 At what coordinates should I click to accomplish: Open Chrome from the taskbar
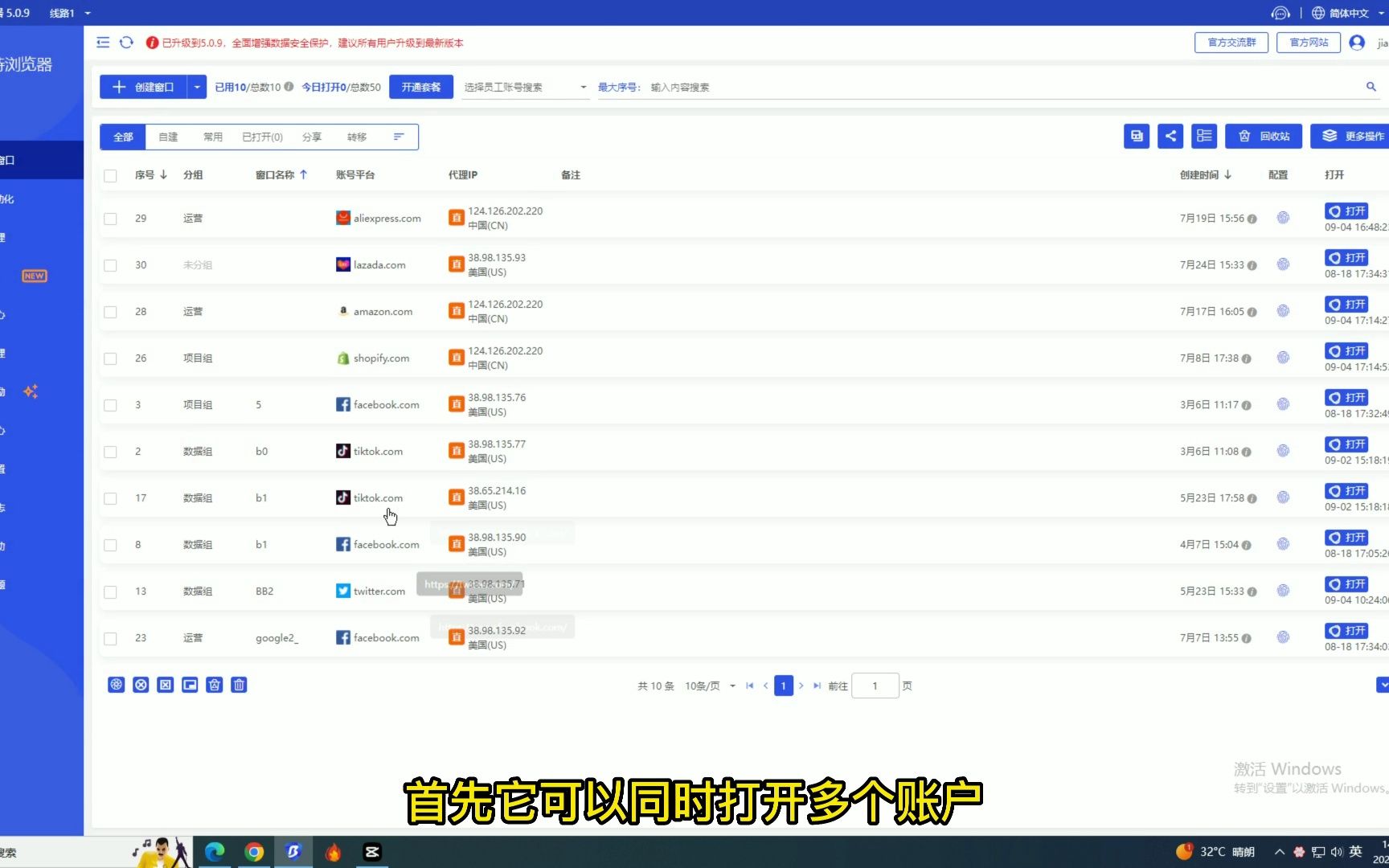point(254,852)
